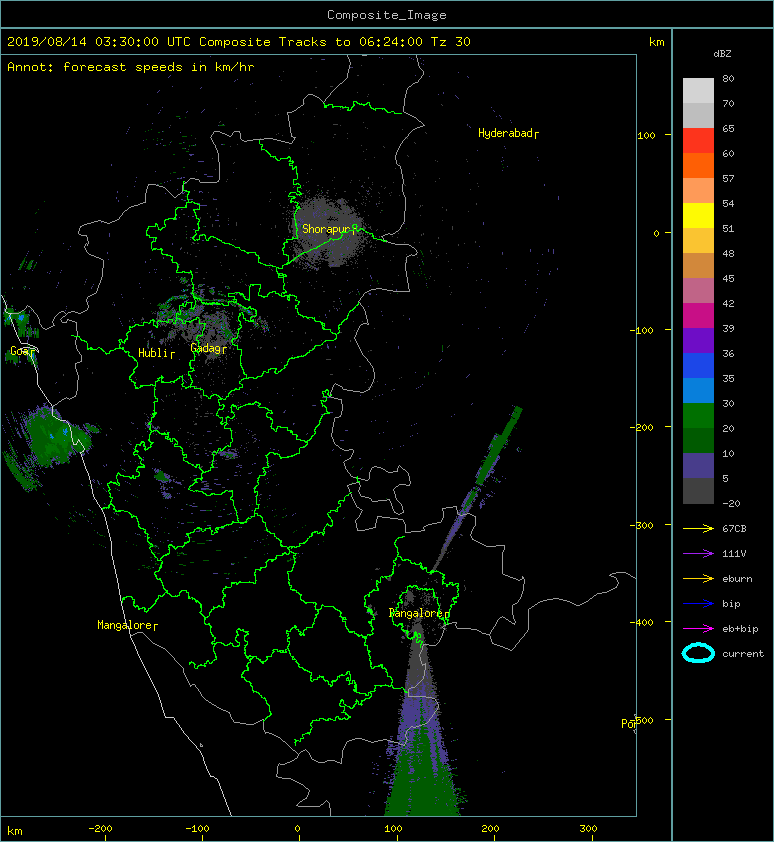Viewport: 774px width, 842px height.
Task: Click 'Composite Tracks to 06:24:00' header text
Action: point(311,42)
